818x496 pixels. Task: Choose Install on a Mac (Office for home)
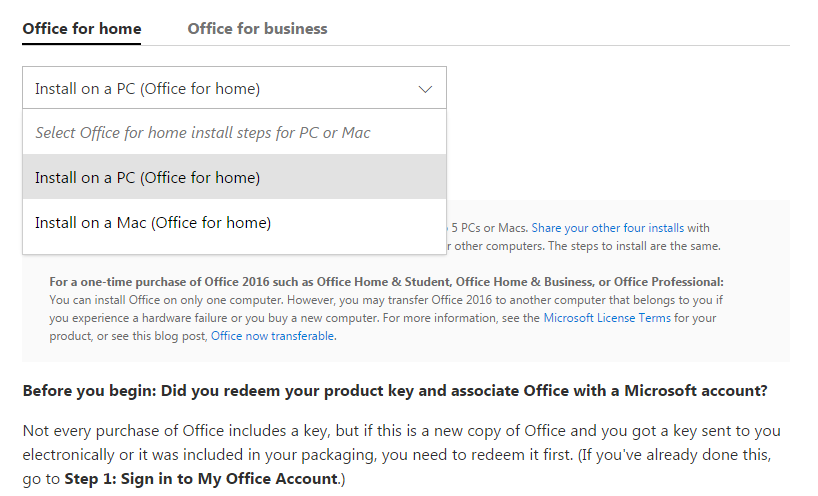(x=153, y=222)
